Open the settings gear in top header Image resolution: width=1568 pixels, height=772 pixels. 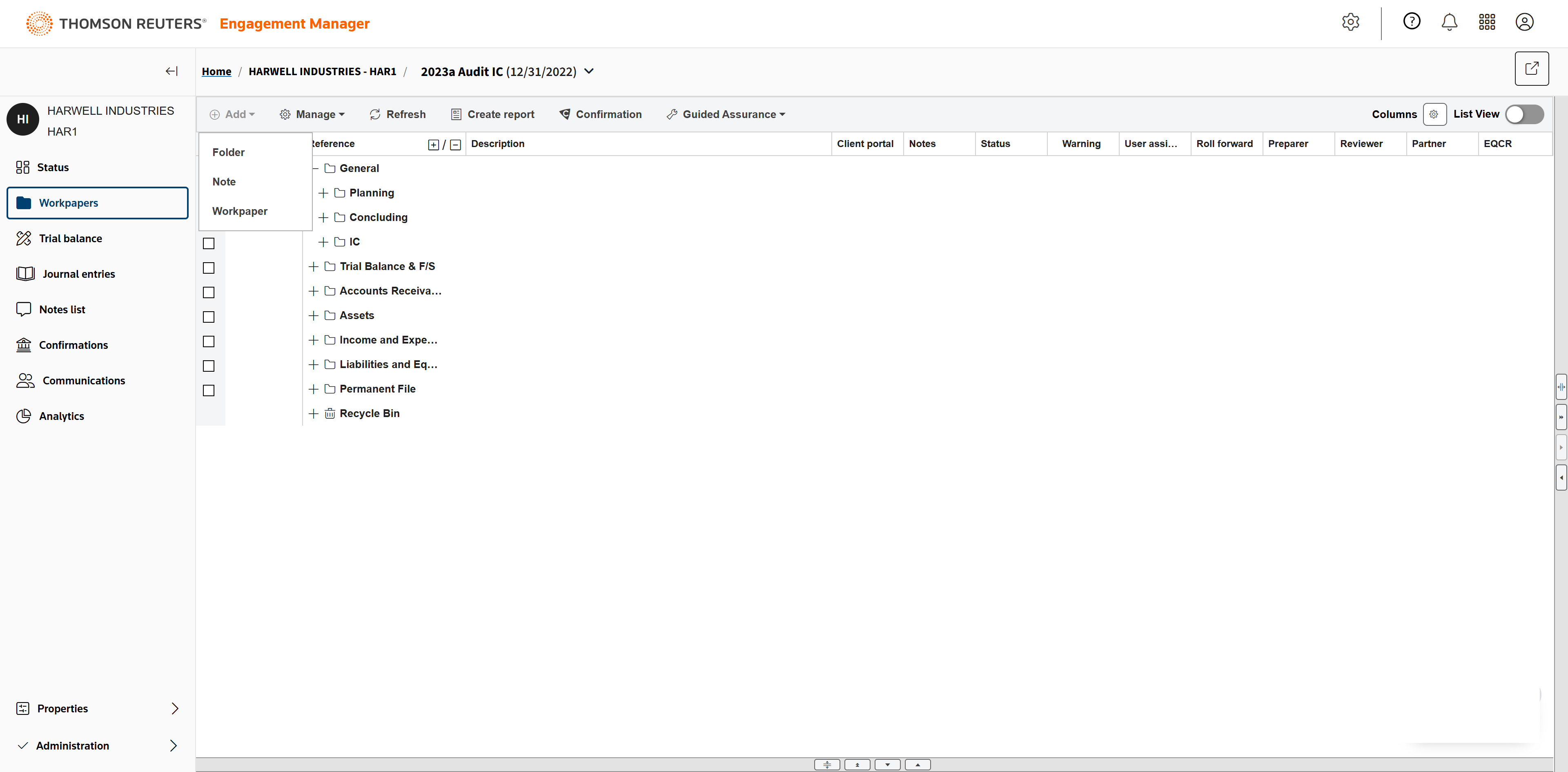[x=1350, y=22]
